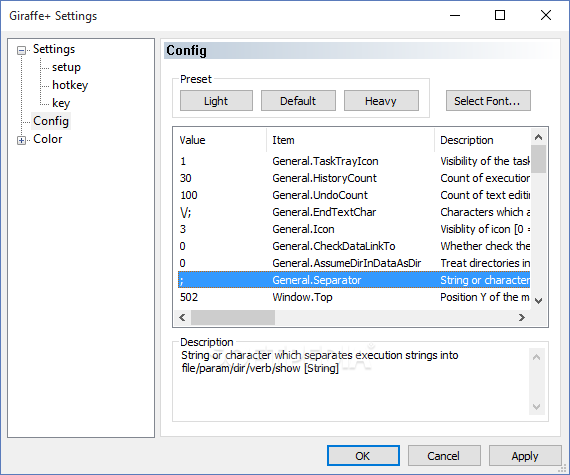Select the General.TaskTrayIcon row
570x475 pixels.
pyautogui.click(x=354, y=161)
